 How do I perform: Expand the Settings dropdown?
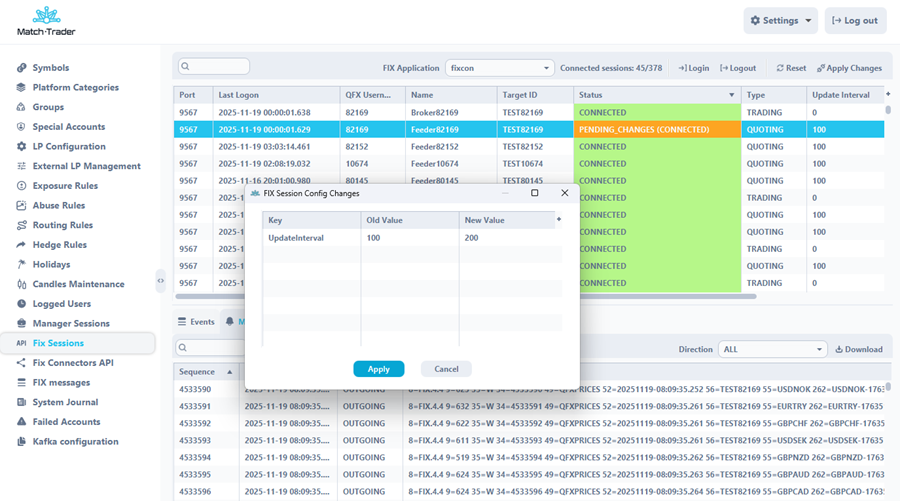pos(780,20)
